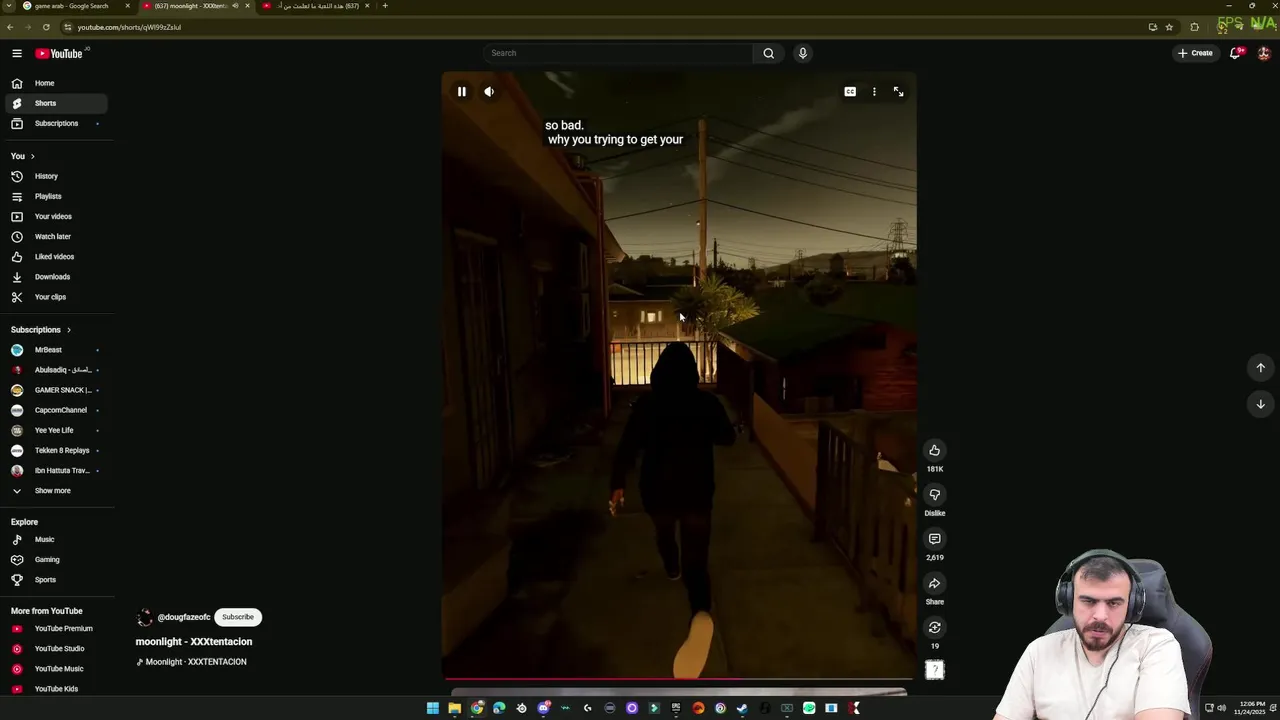
Task: Reload the page
Action: pos(46,27)
